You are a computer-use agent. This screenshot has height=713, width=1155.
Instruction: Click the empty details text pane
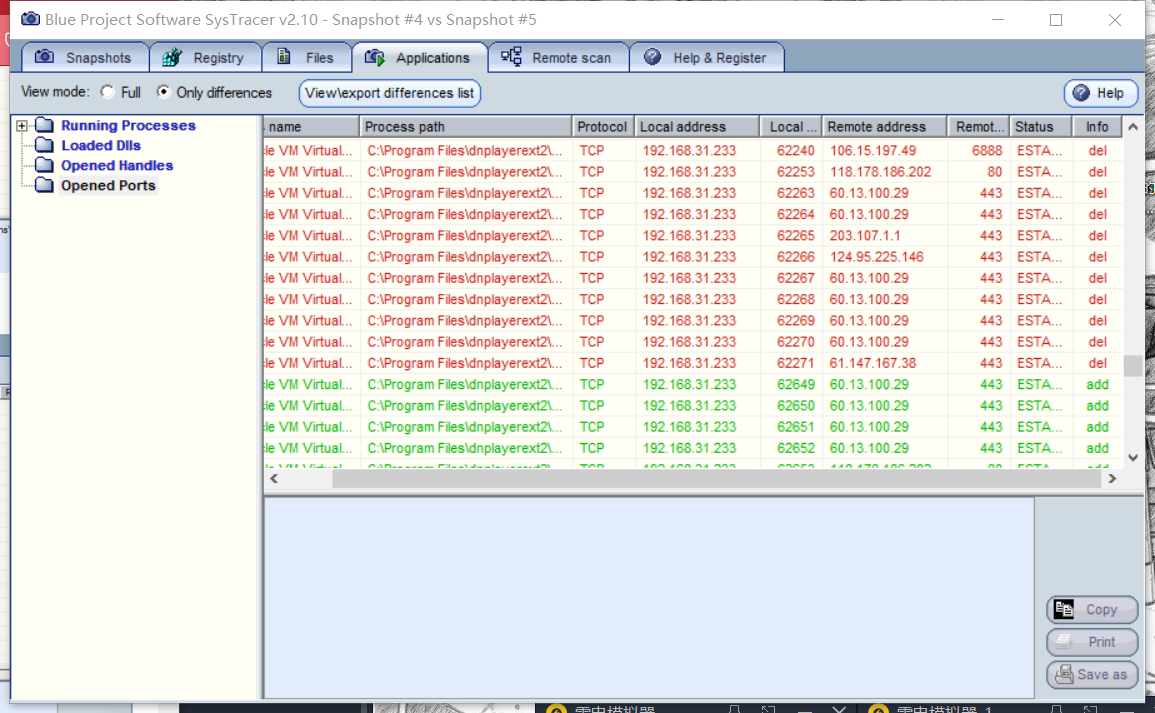[649, 597]
